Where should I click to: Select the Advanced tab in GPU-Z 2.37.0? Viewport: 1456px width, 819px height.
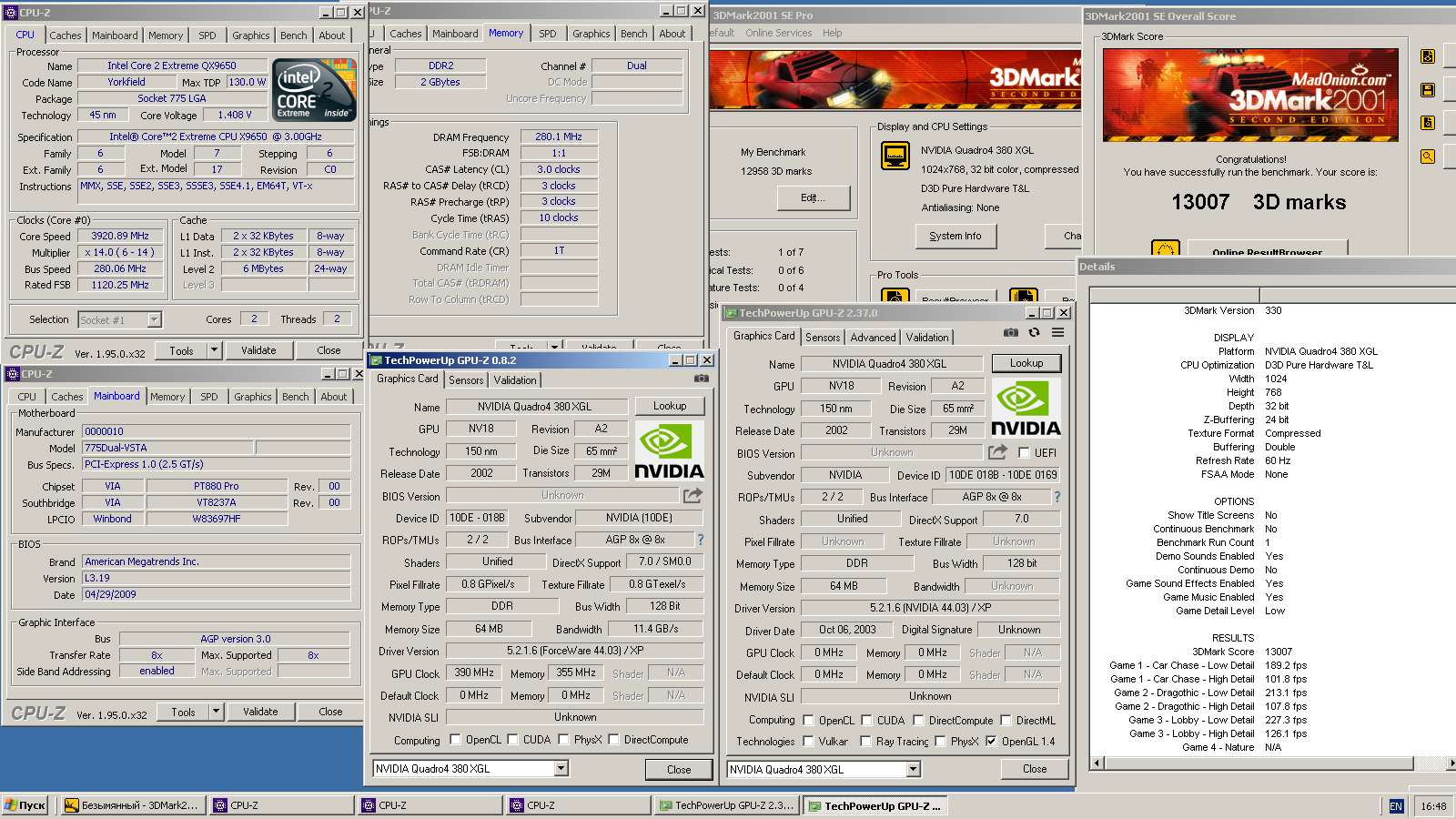[874, 337]
